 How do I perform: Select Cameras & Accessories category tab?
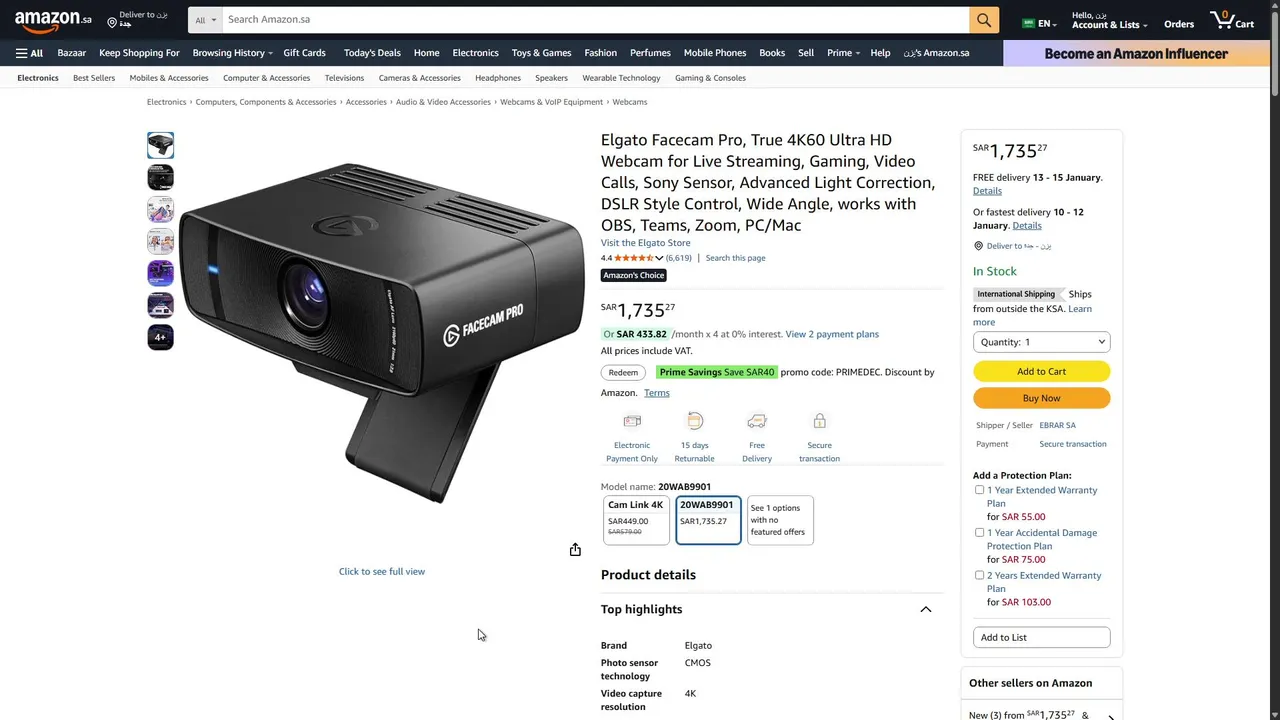point(419,78)
